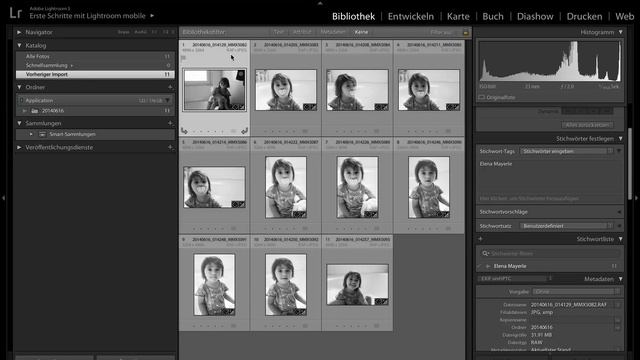The width and height of the screenshot is (640, 360).
Task: Click badge icon on photo 11 thumbnail
Action: 381,302
